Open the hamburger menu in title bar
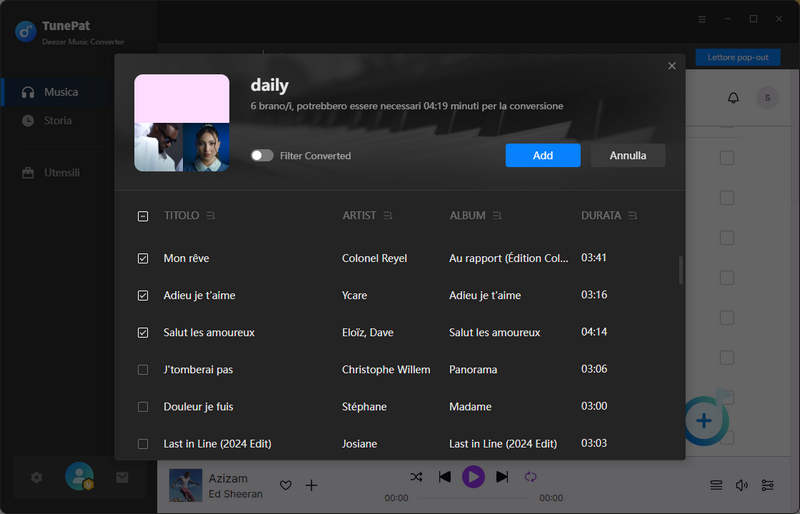 (x=702, y=19)
